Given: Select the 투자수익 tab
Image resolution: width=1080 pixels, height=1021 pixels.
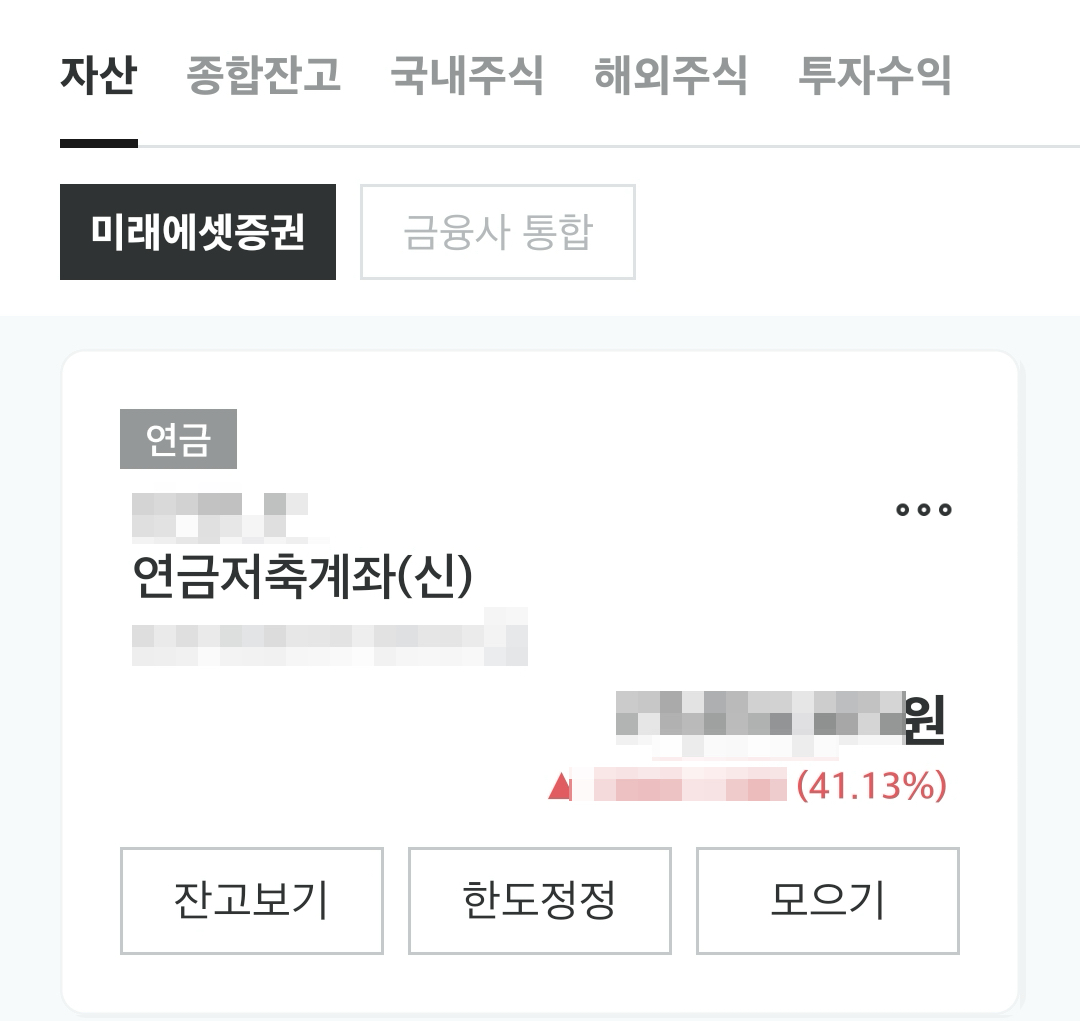Looking at the screenshot, I should (875, 74).
